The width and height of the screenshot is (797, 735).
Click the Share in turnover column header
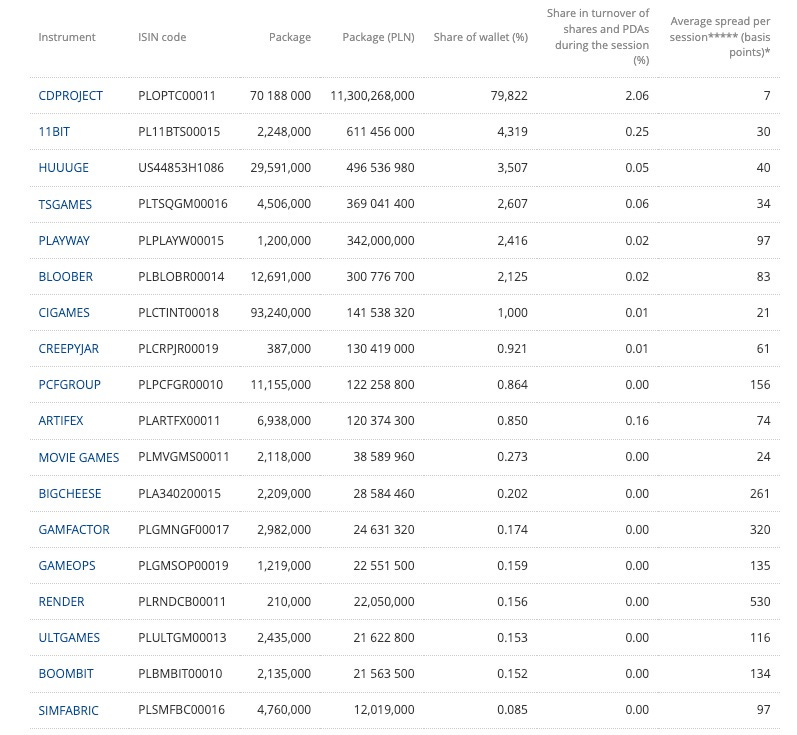coord(598,37)
